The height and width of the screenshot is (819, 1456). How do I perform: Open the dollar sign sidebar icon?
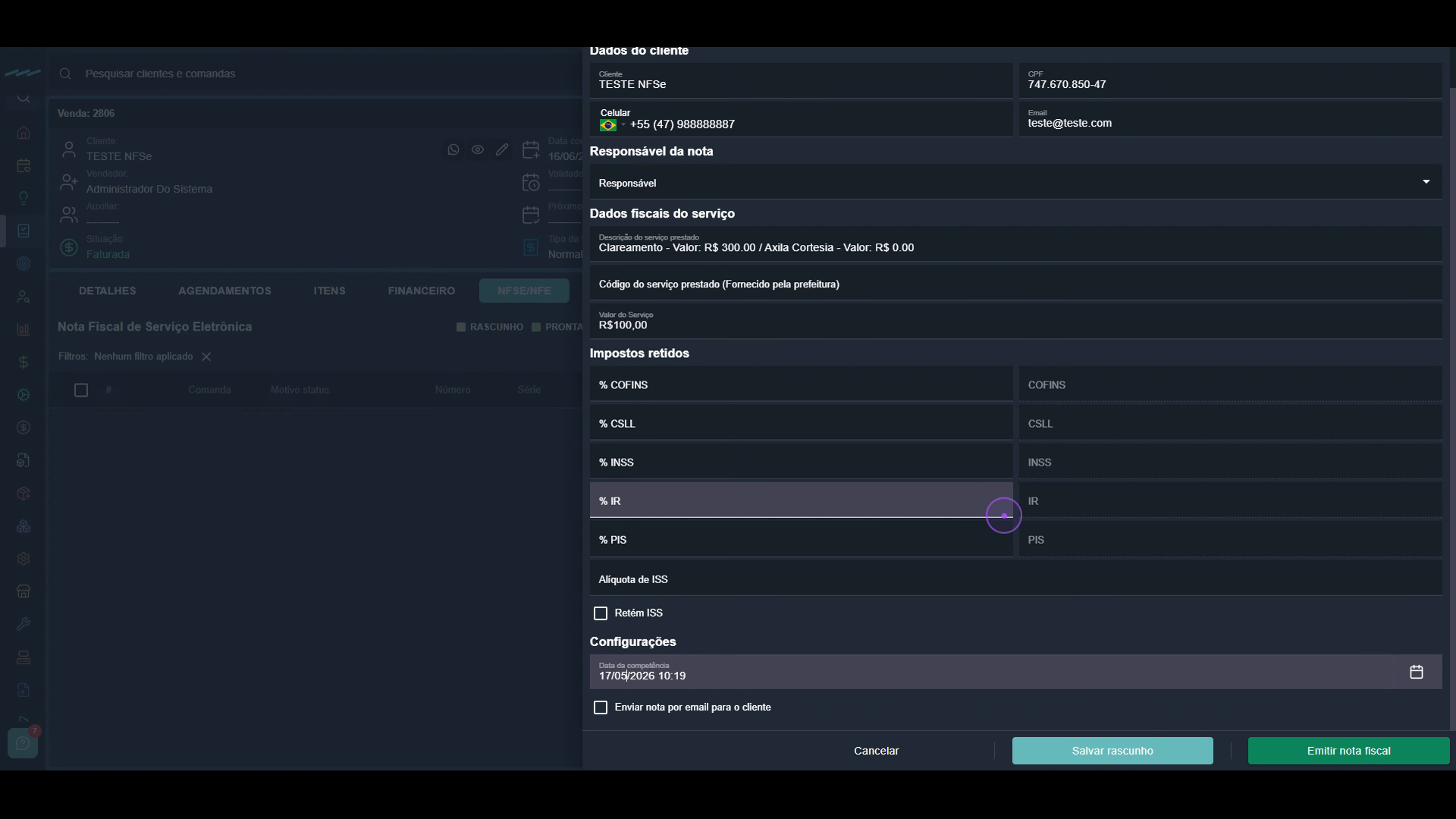pos(24,362)
